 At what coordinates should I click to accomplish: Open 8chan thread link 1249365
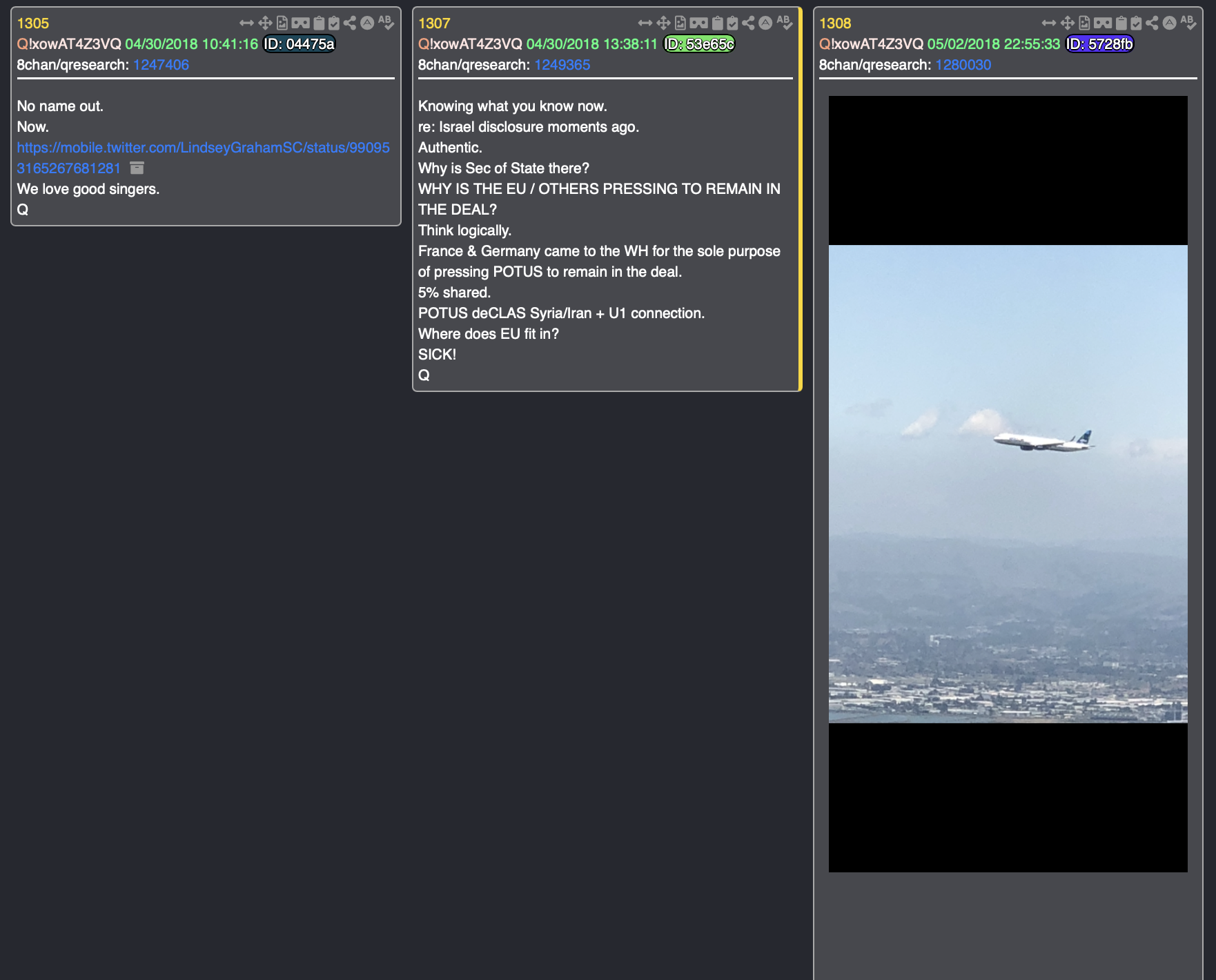562,65
